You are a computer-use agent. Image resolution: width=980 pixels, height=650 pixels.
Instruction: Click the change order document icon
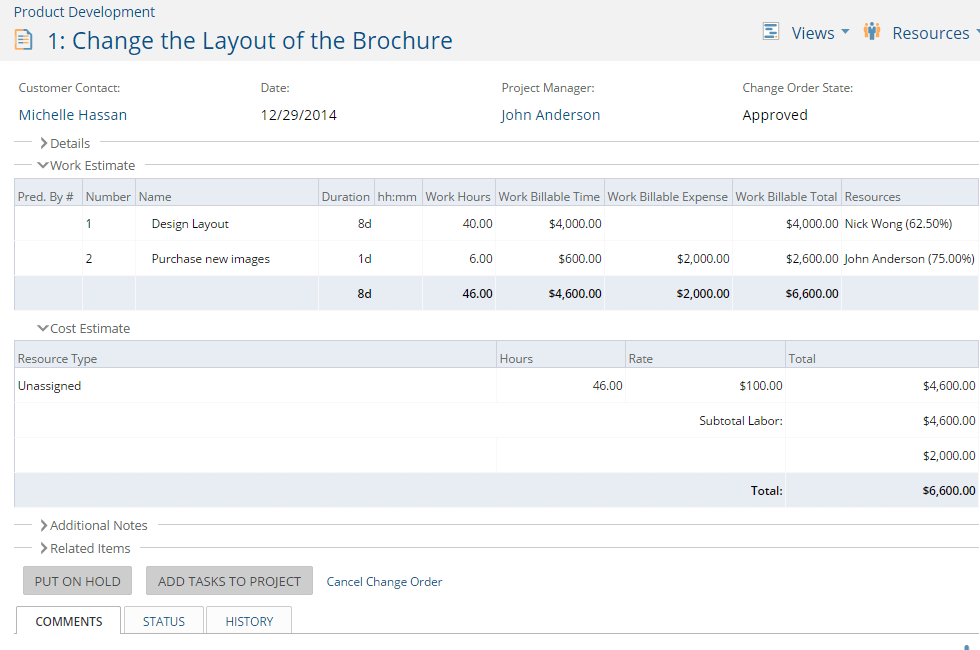23,40
